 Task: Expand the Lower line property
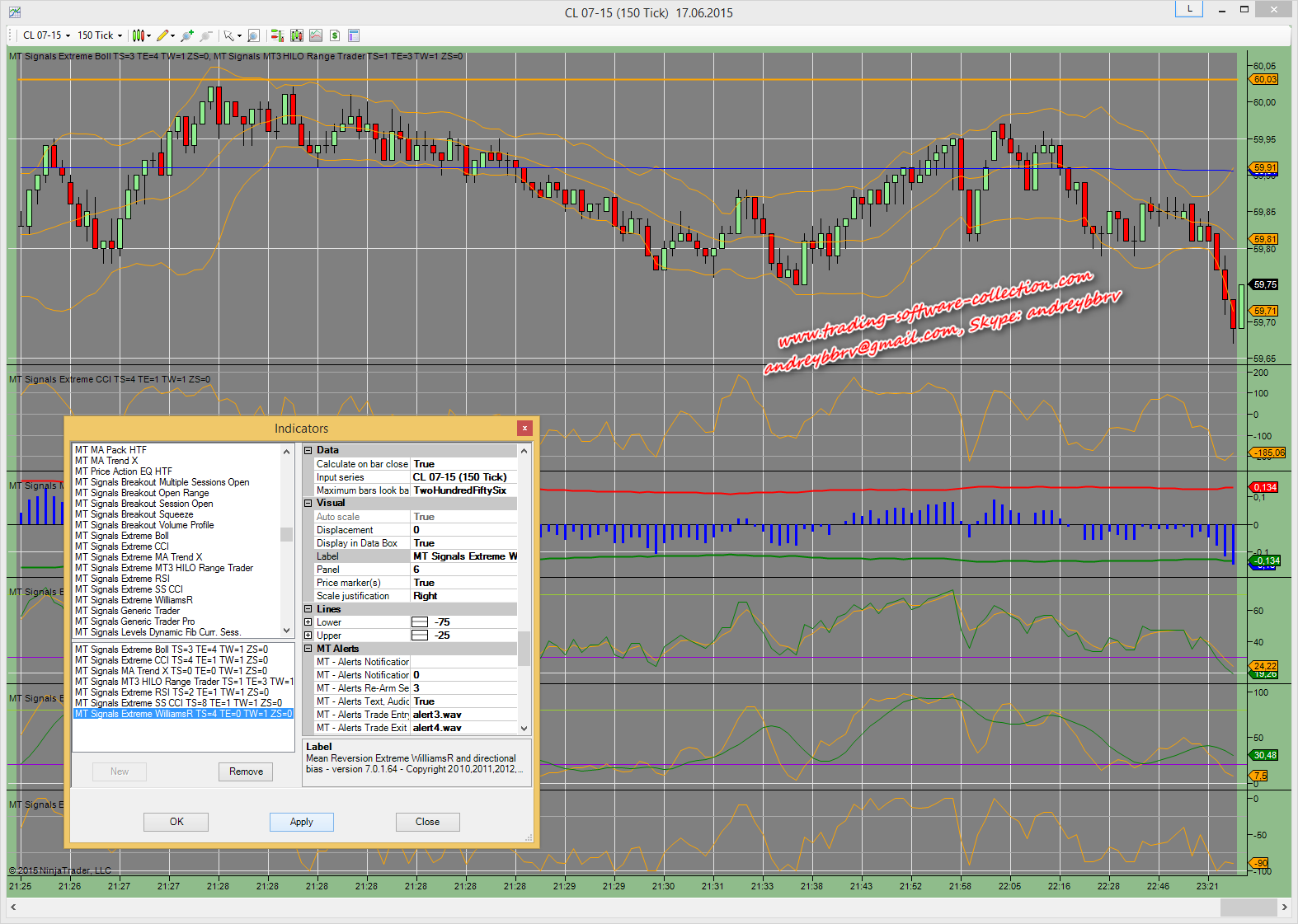click(308, 622)
